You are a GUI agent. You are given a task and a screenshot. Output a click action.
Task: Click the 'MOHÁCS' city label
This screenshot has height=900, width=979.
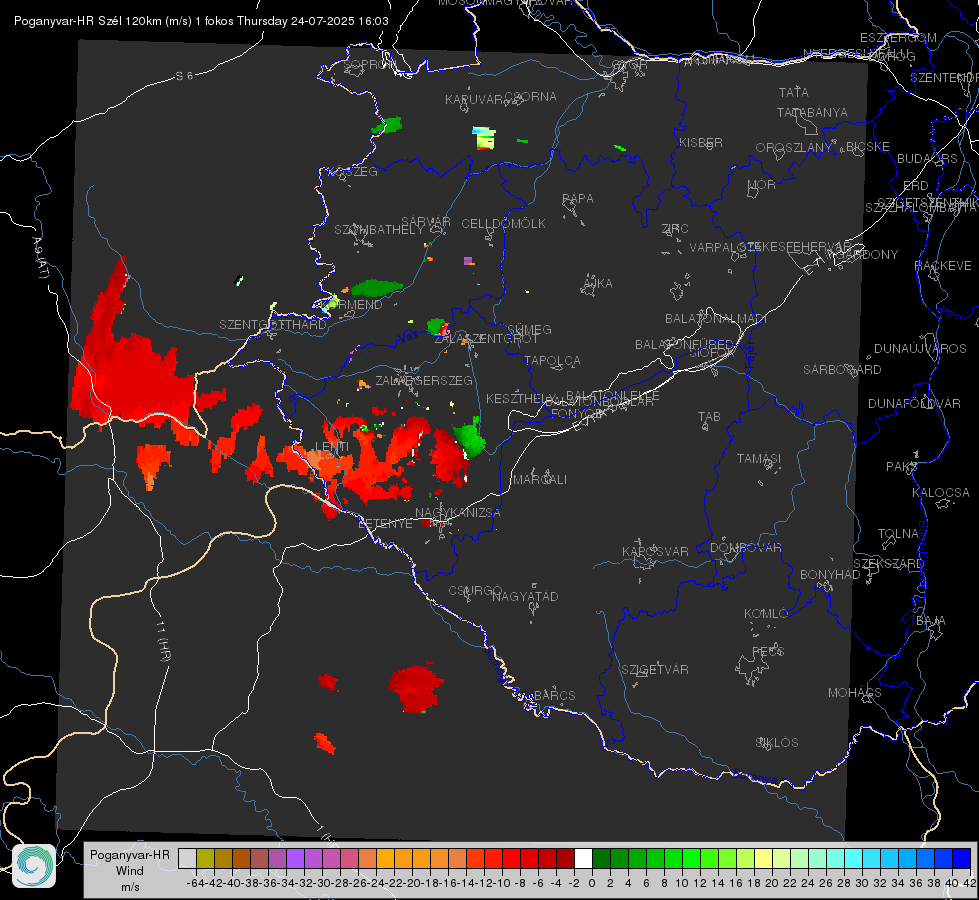854,693
